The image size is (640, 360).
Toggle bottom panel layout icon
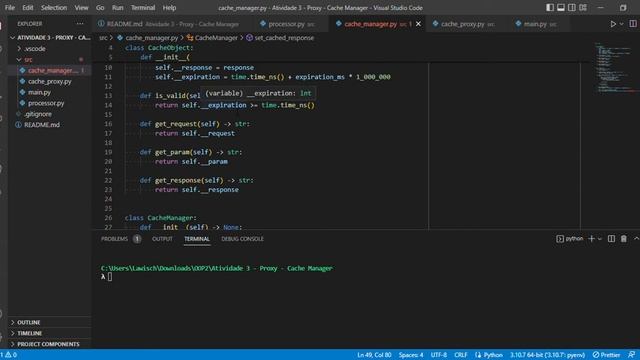[561, 8]
